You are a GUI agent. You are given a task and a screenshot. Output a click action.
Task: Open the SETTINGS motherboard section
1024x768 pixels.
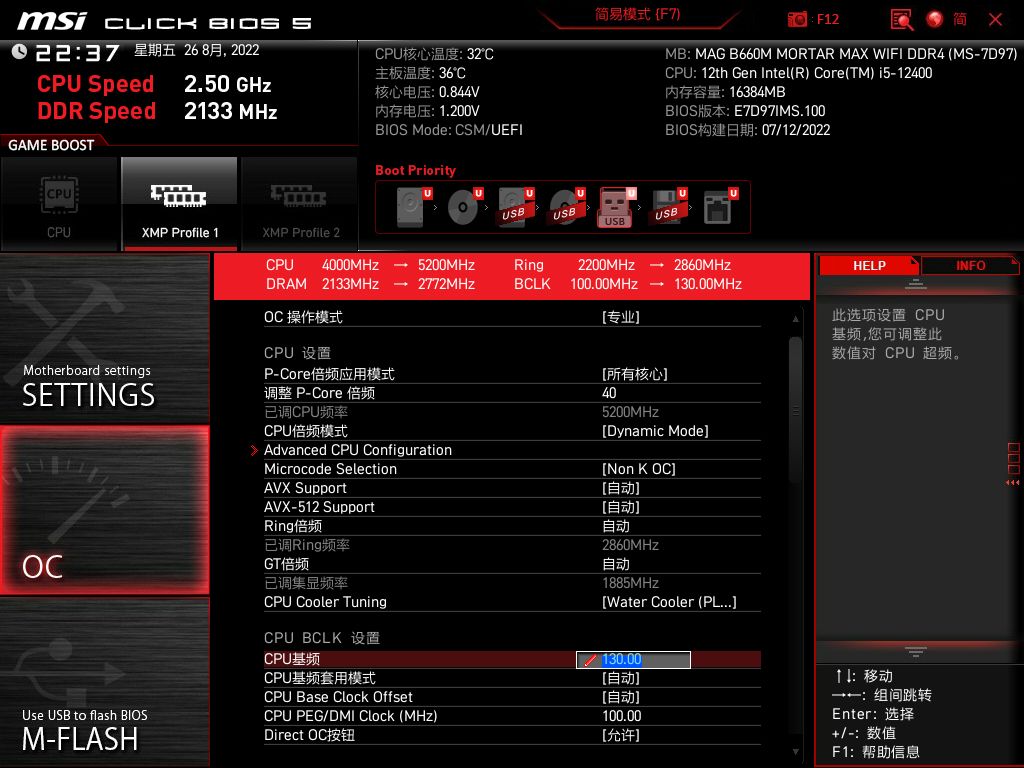click(x=104, y=338)
